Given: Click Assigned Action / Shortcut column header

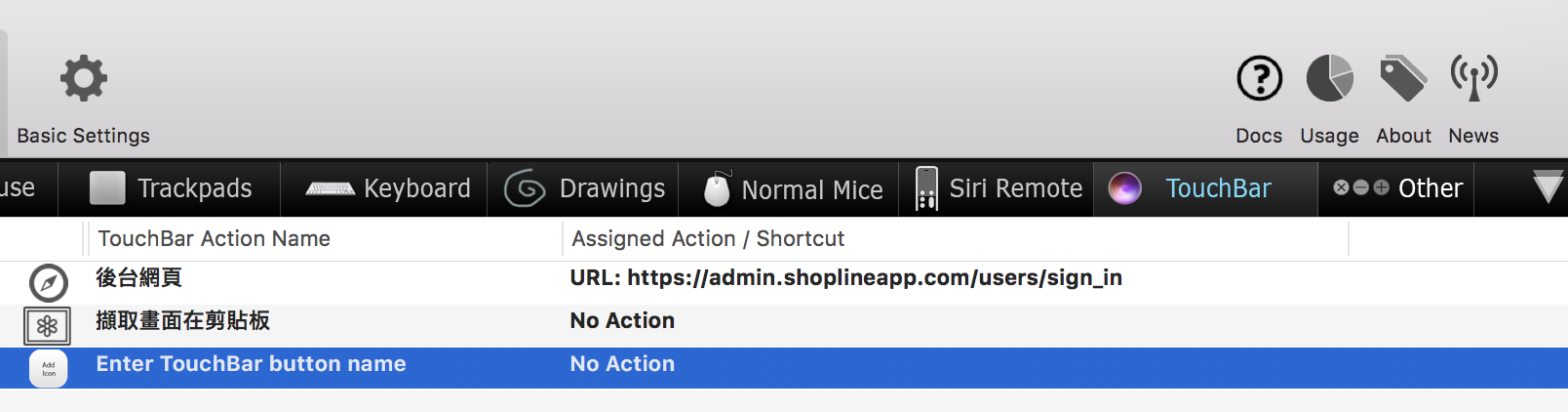Looking at the screenshot, I should click(x=708, y=239).
